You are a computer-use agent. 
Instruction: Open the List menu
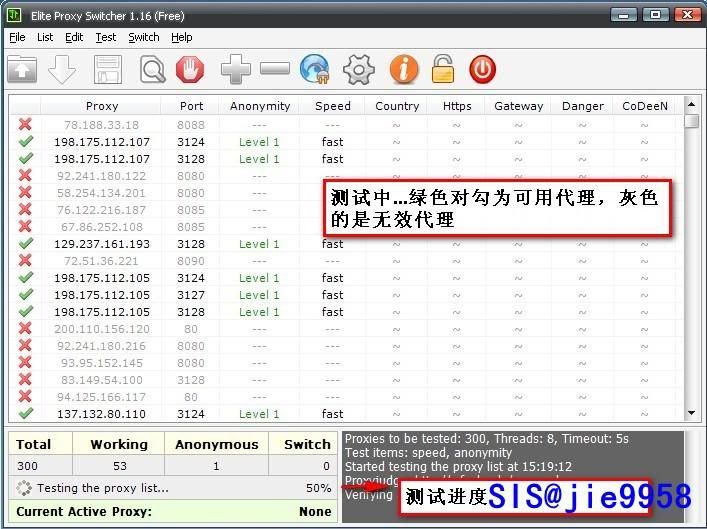tap(45, 37)
